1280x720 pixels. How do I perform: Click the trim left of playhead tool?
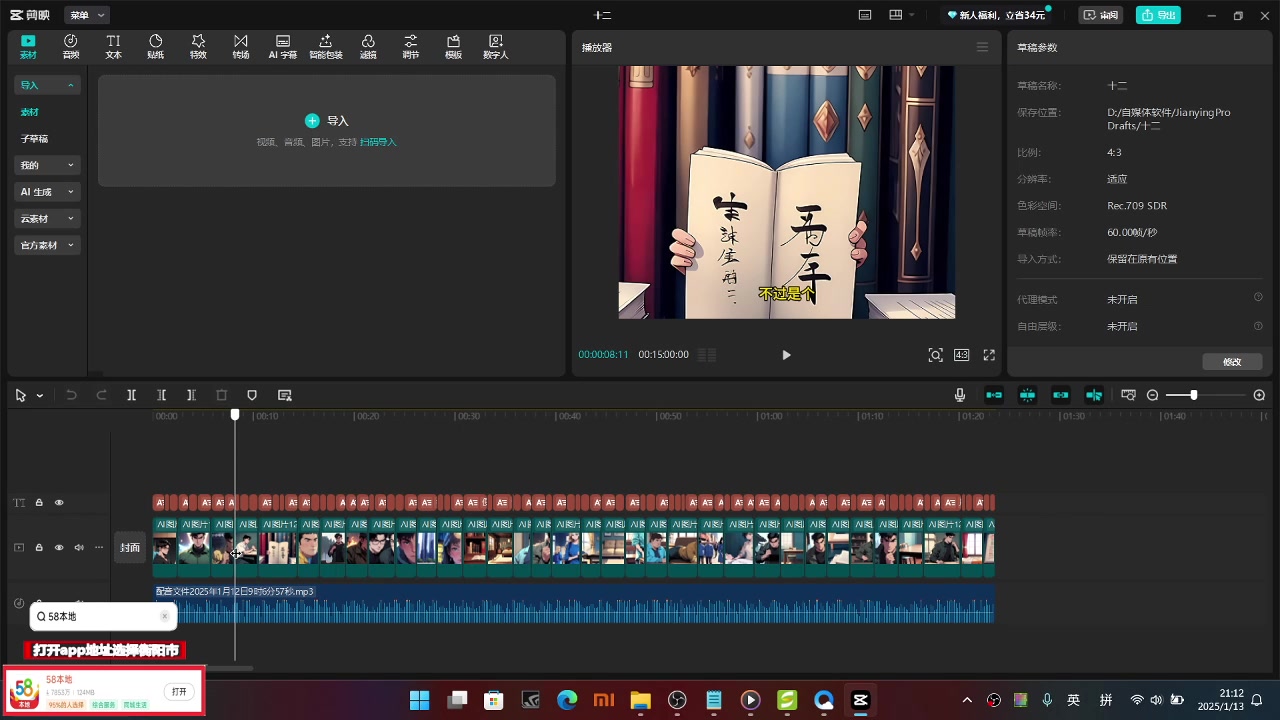click(x=161, y=395)
